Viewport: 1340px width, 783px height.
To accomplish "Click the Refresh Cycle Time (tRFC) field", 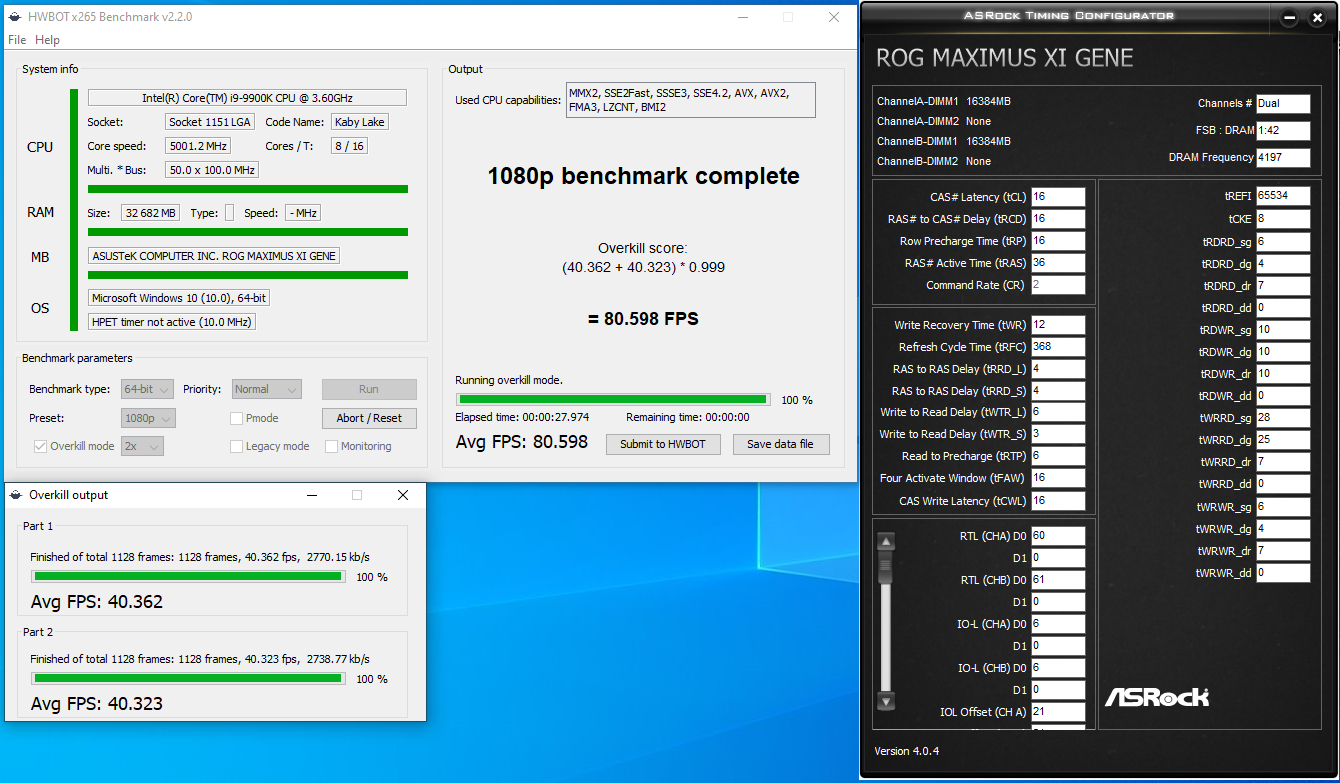I will point(1058,347).
